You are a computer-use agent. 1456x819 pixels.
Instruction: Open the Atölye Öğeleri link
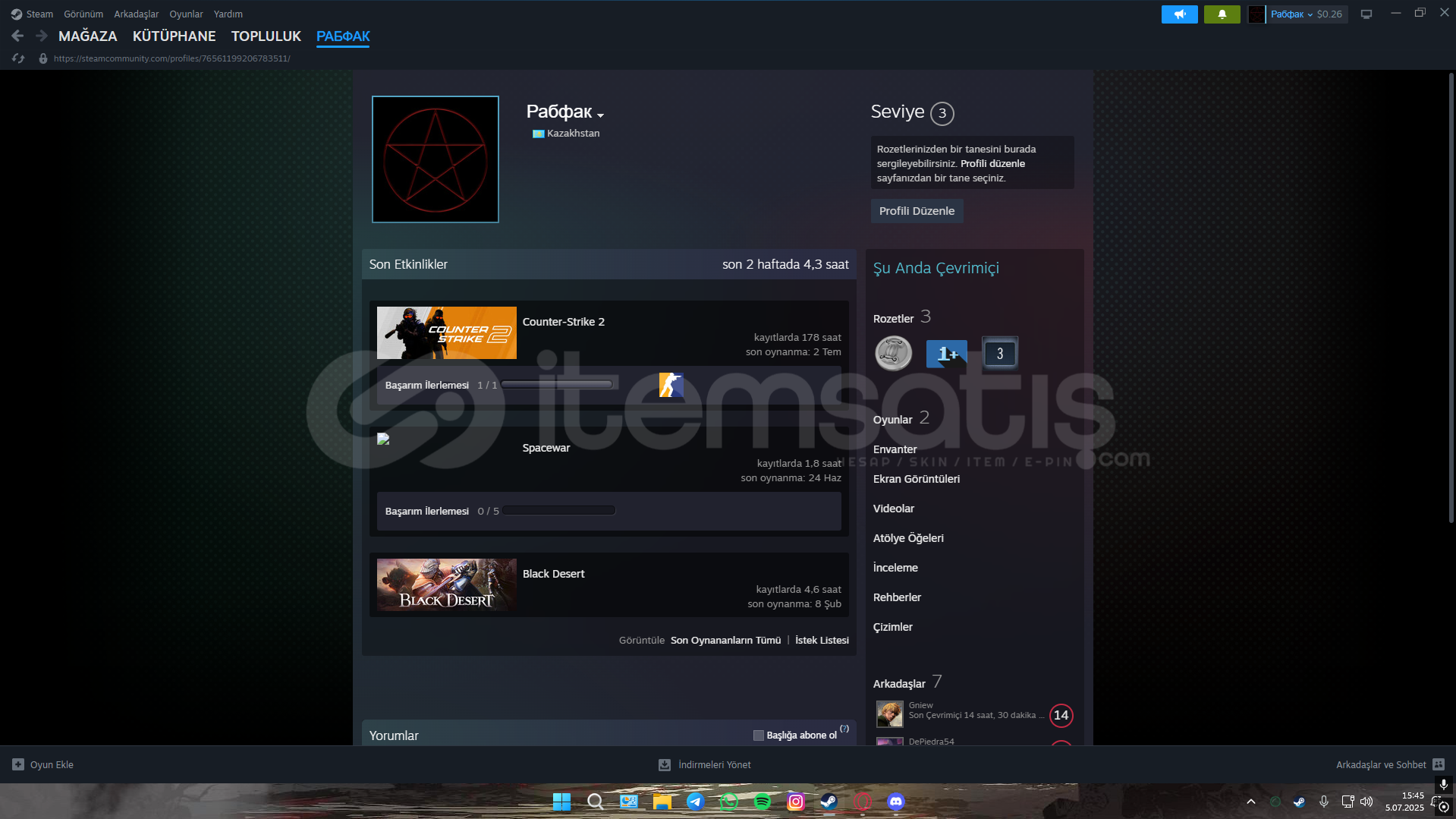[908, 538]
